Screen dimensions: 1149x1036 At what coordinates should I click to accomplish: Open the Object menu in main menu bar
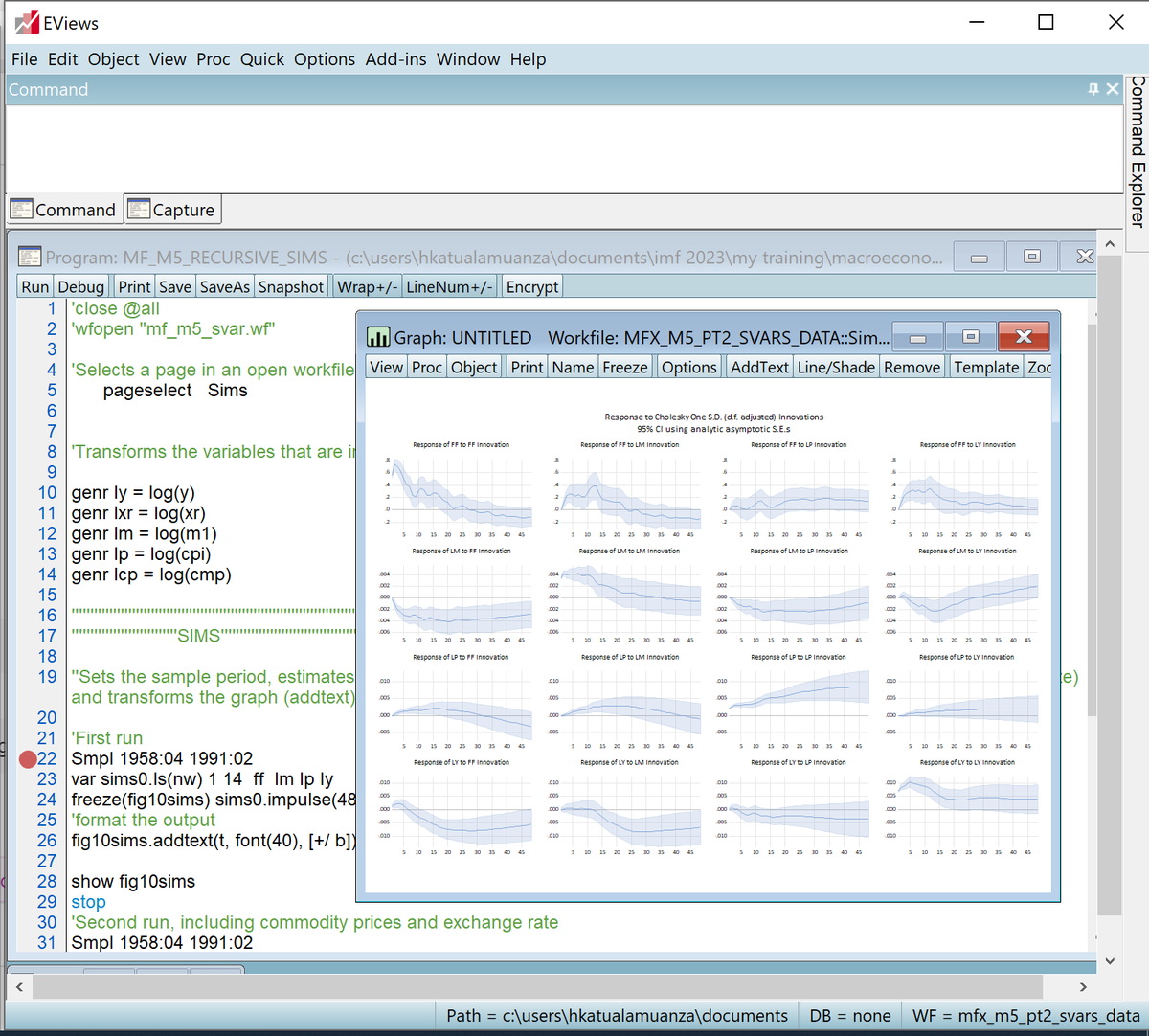[x=114, y=59]
